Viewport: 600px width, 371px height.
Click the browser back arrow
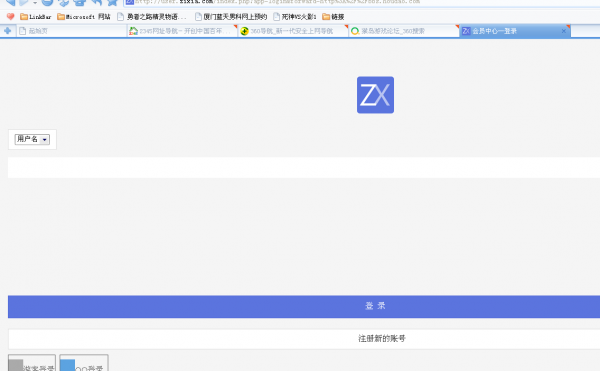pos(10,2)
